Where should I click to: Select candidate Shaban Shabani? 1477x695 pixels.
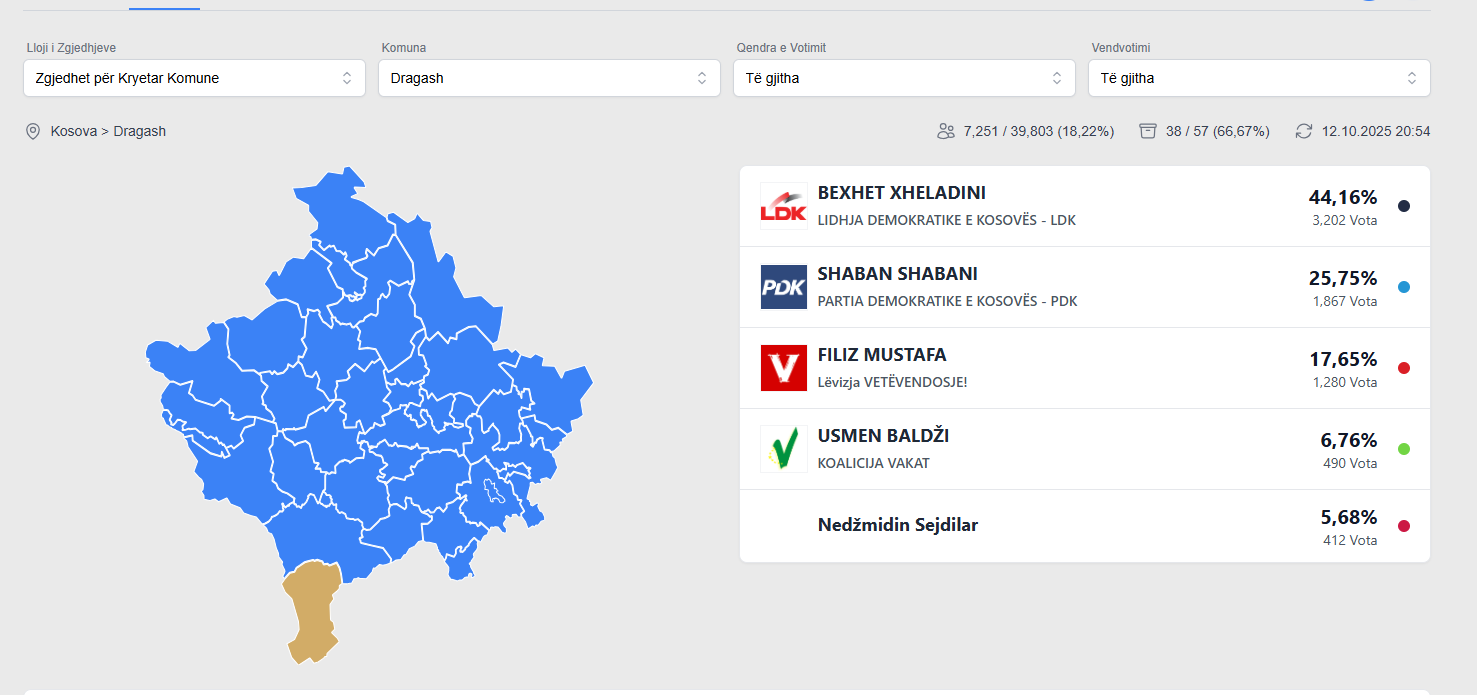pos(898,274)
